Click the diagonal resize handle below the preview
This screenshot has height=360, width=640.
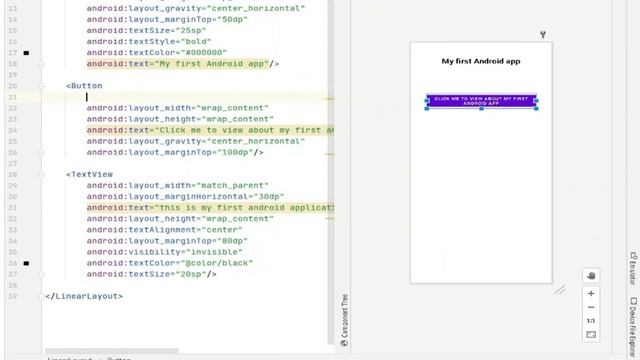pos(560,289)
